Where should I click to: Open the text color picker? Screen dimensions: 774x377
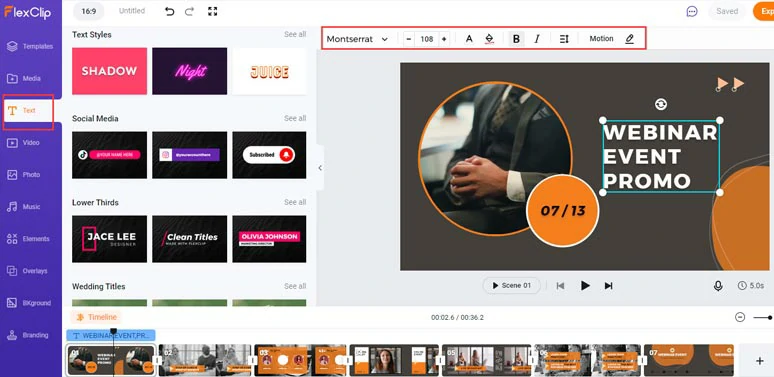tap(469, 39)
